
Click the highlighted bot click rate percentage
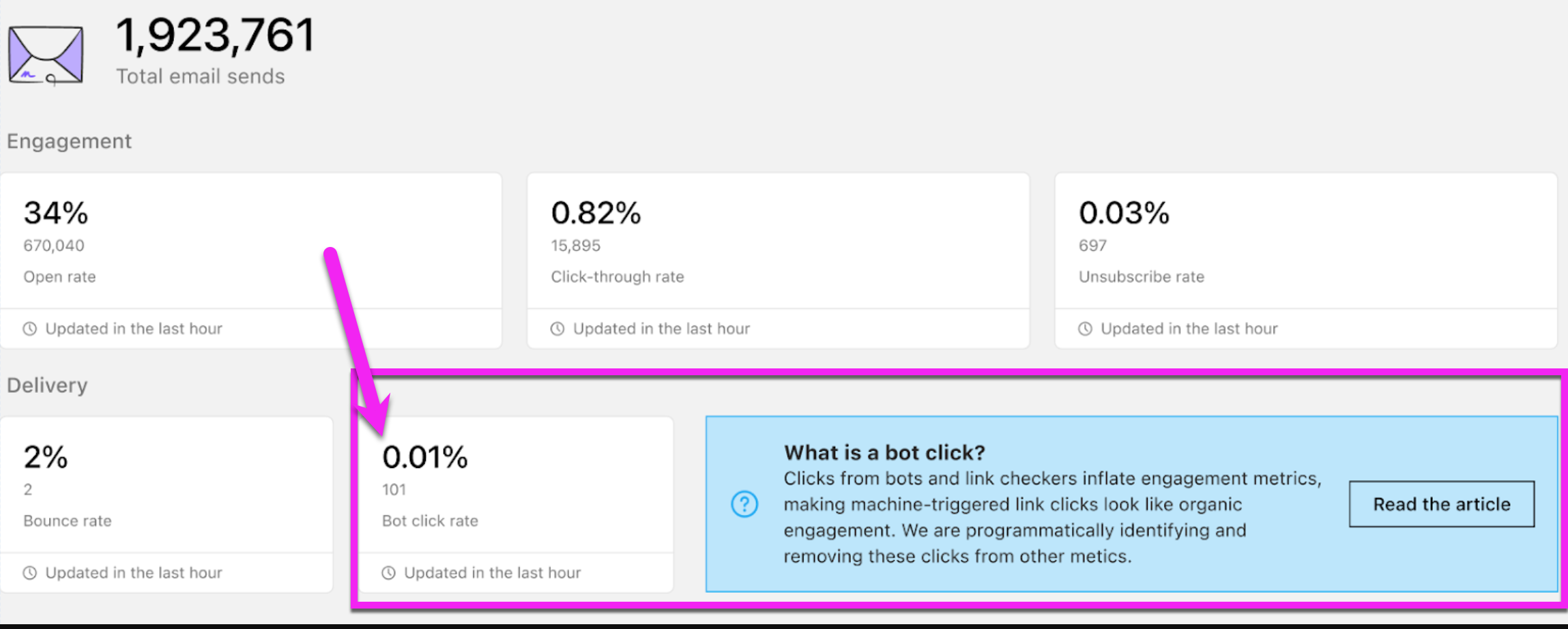[x=424, y=457]
